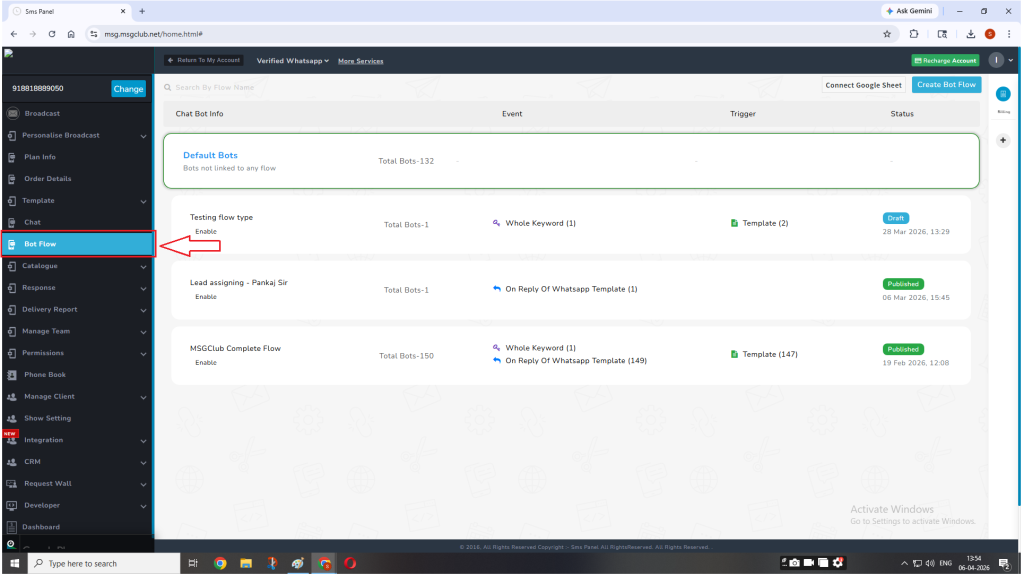1024x576 pixels.
Task: Click the Connect Google Sheet button
Action: pyautogui.click(x=863, y=85)
